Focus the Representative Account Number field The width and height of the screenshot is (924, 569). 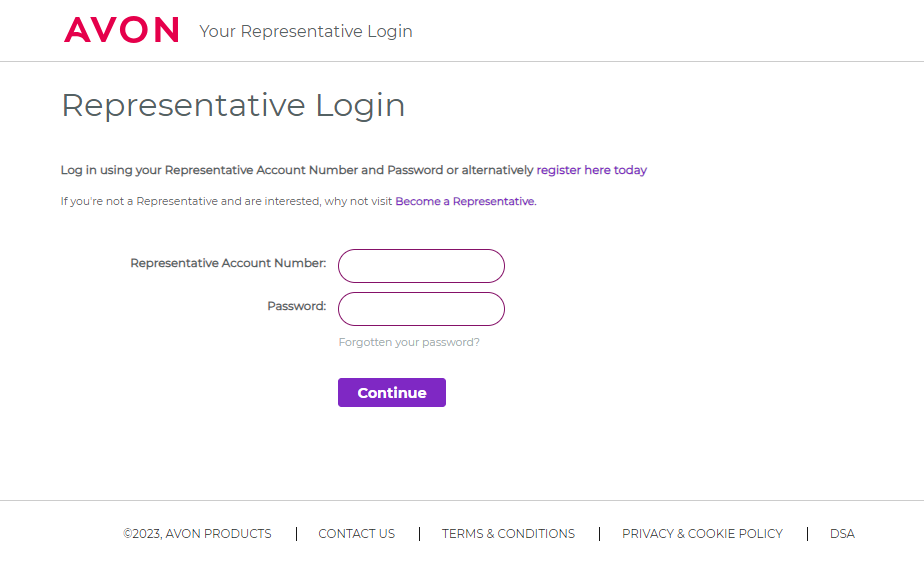click(421, 266)
